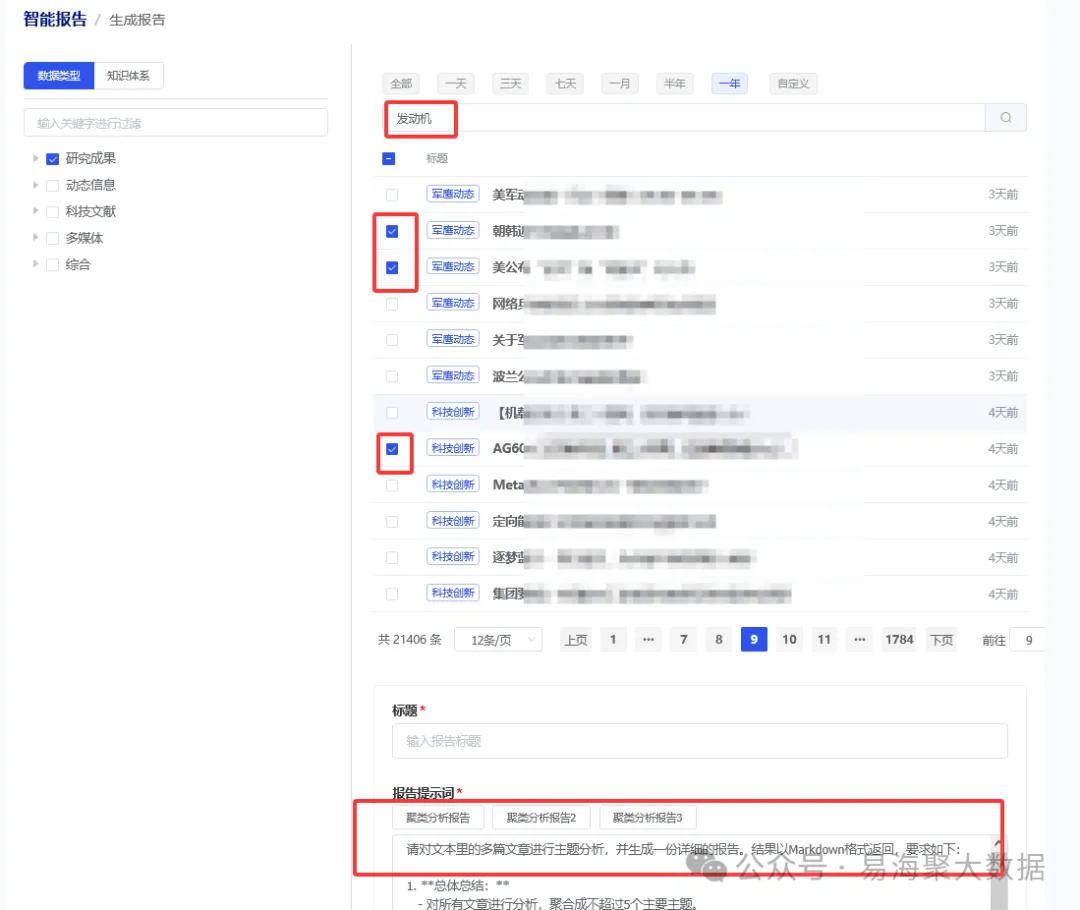This screenshot has width=1080, height=910.
Task: Go to page 7
Action: [x=683, y=640]
